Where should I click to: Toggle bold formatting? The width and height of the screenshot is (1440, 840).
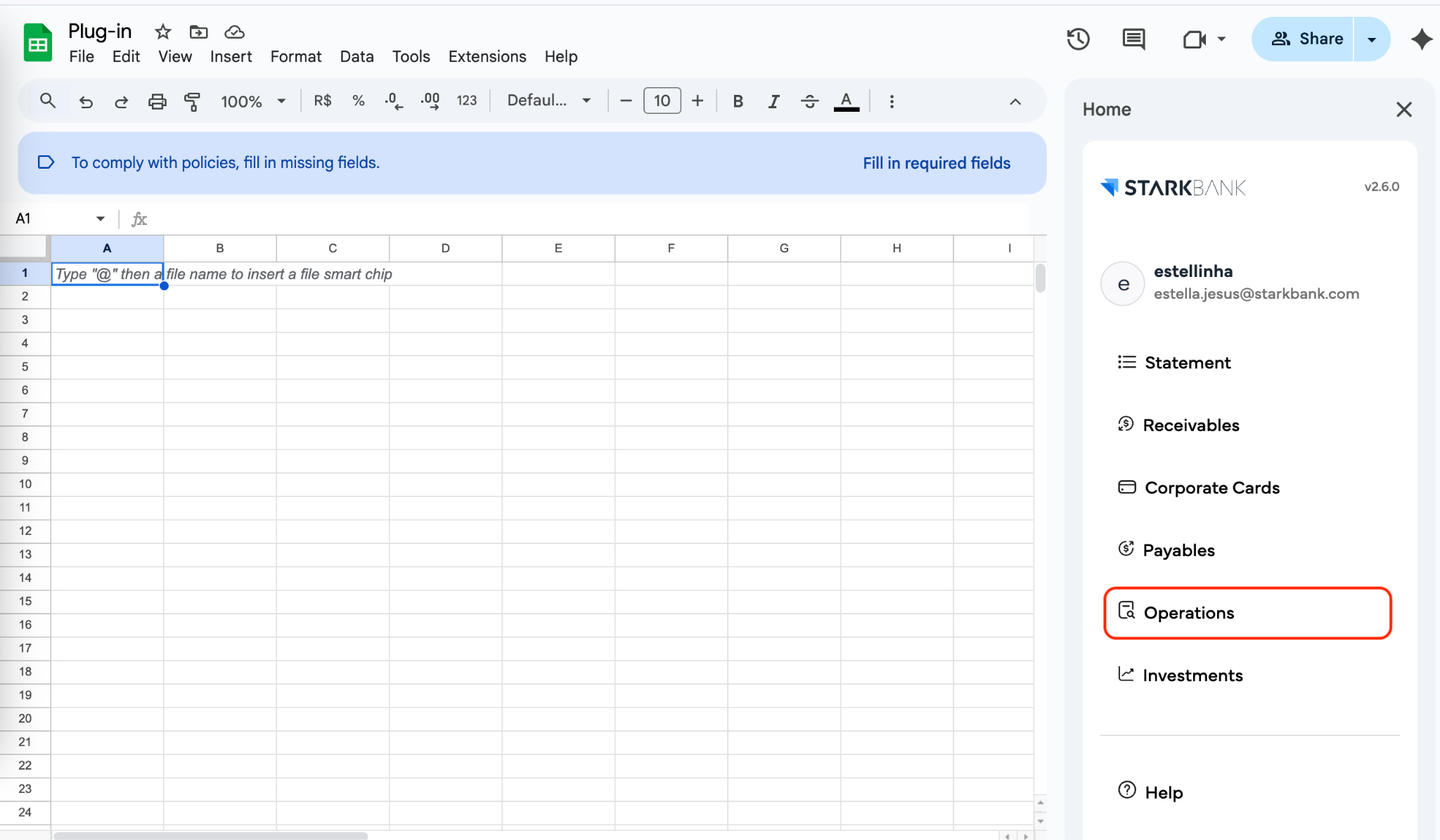(x=738, y=101)
